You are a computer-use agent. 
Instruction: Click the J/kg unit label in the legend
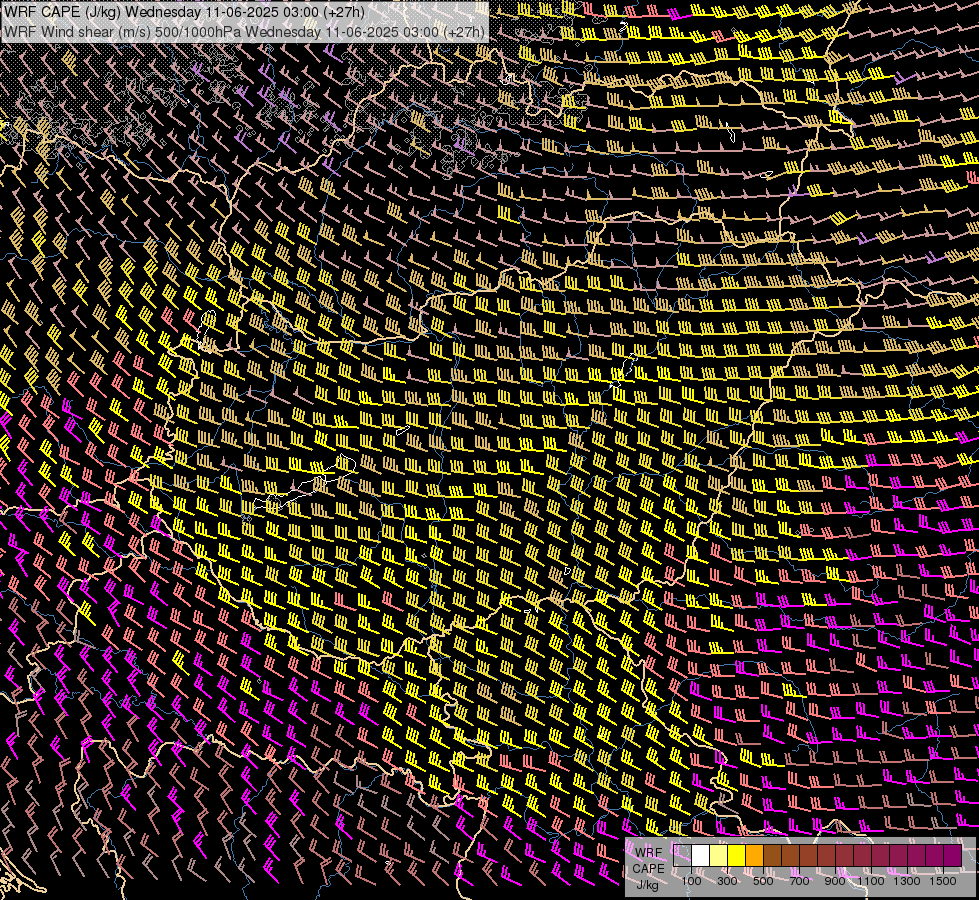coord(647,885)
